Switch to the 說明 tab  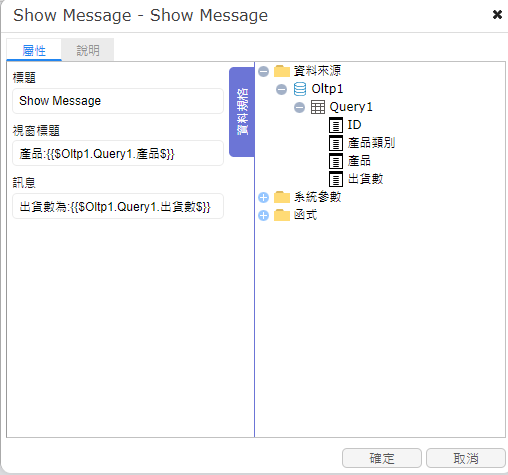88,50
